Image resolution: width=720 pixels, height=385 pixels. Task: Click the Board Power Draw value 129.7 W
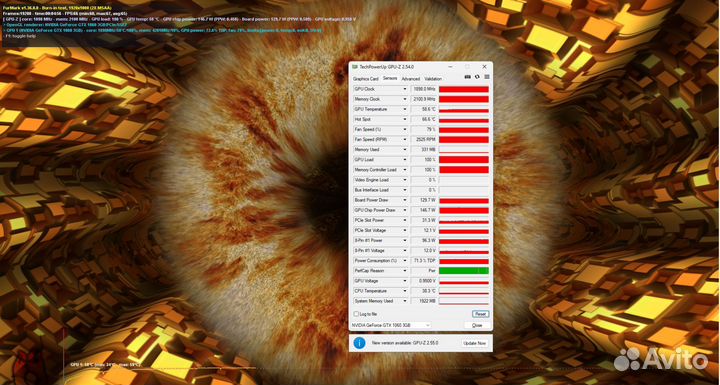[423, 200]
